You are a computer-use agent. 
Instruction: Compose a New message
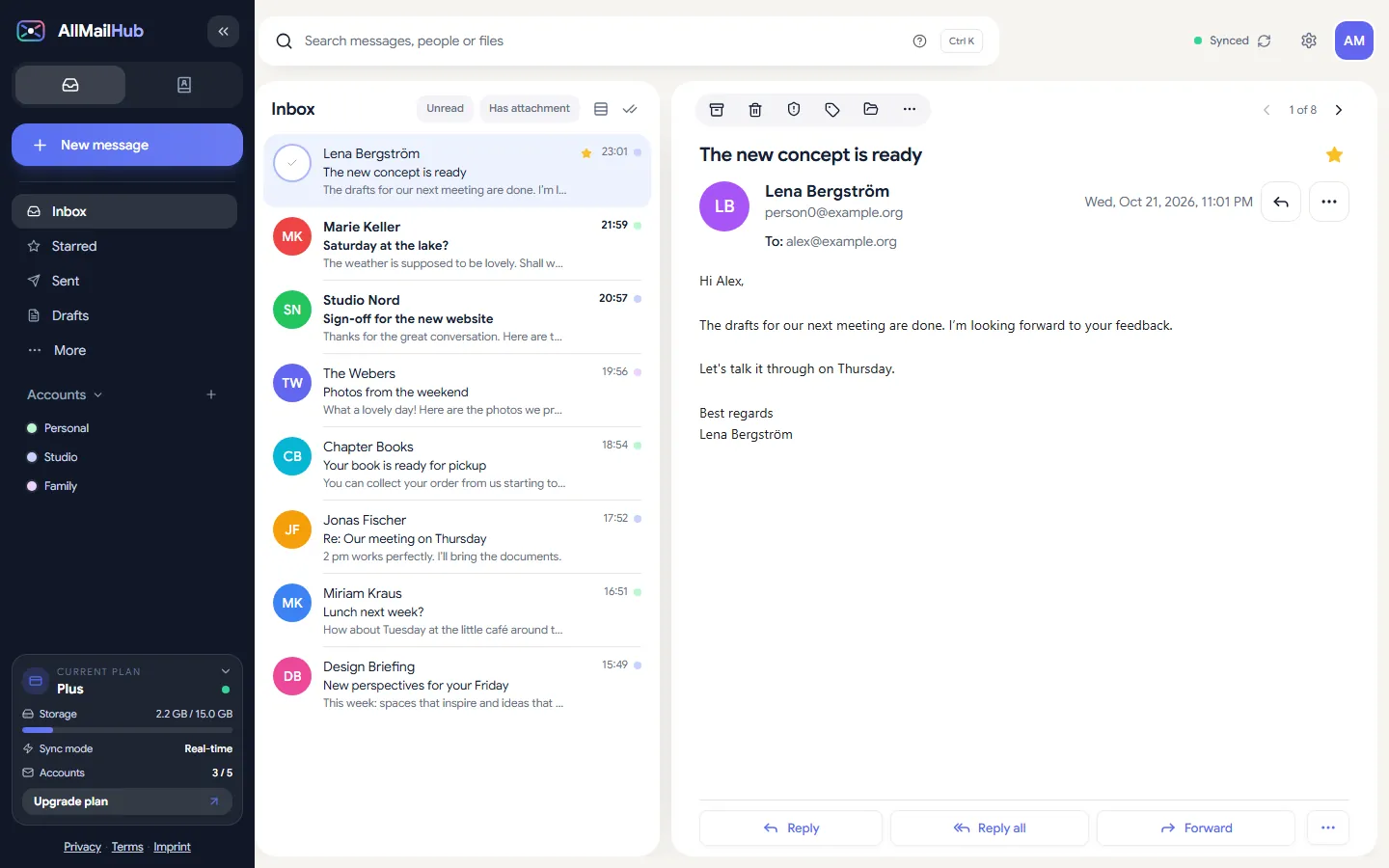click(x=127, y=145)
